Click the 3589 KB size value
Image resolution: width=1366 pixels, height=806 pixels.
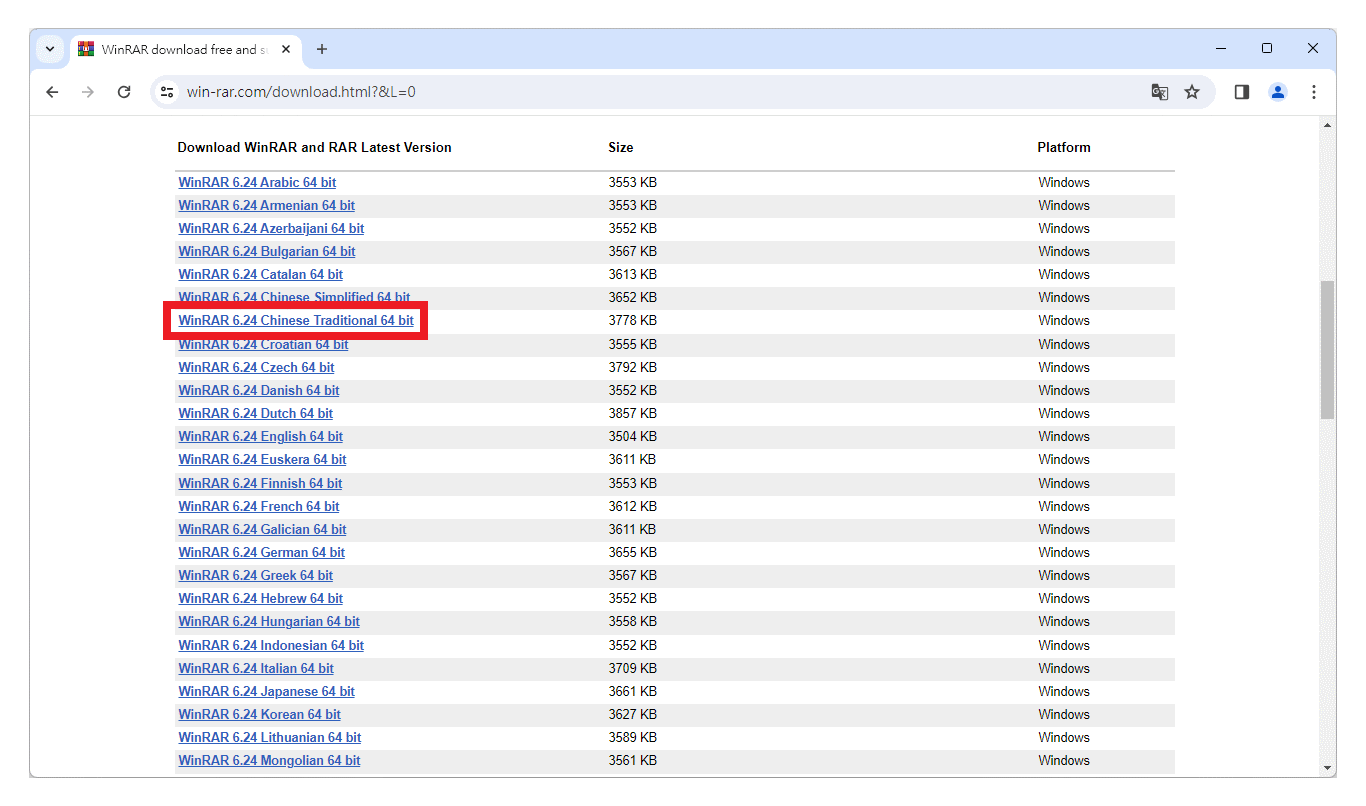pyautogui.click(x=632, y=737)
